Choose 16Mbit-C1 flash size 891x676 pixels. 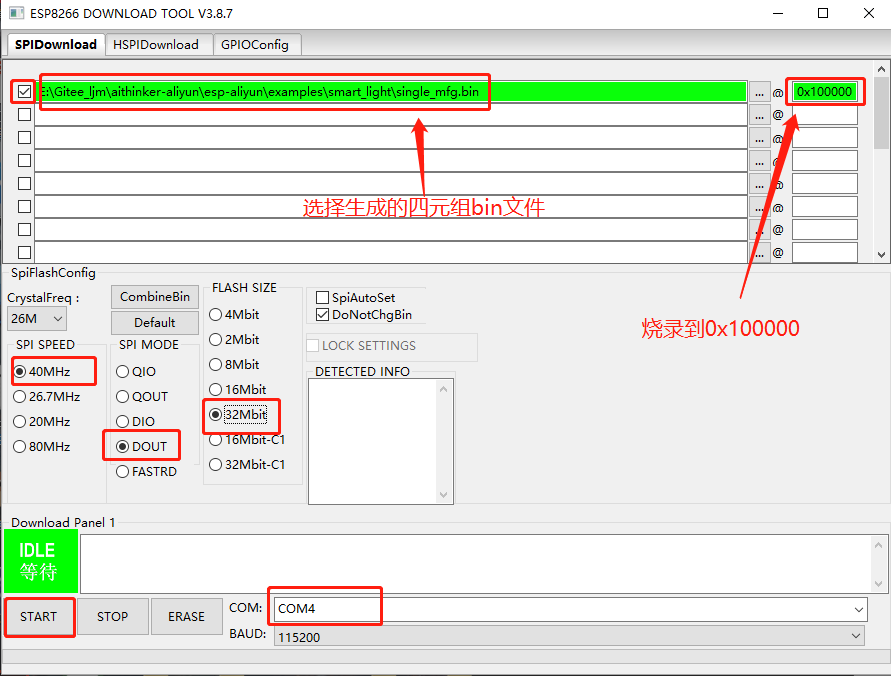[247, 440]
